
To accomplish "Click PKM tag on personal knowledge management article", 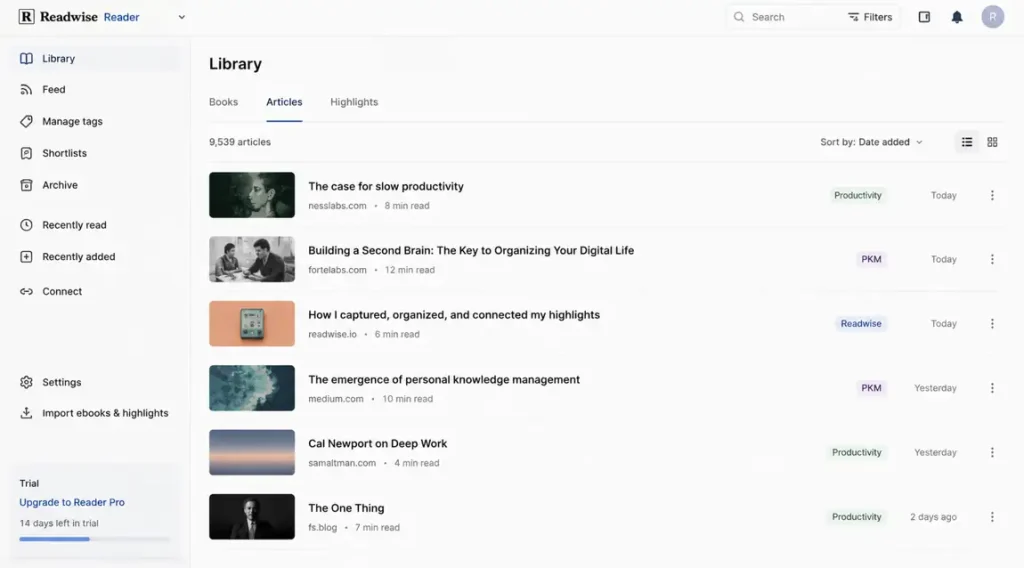I will pyautogui.click(x=871, y=388).
